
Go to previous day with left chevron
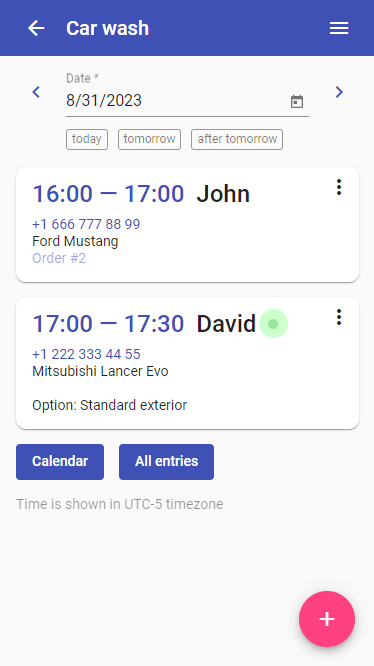pyautogui.click(x=37, y=92)
